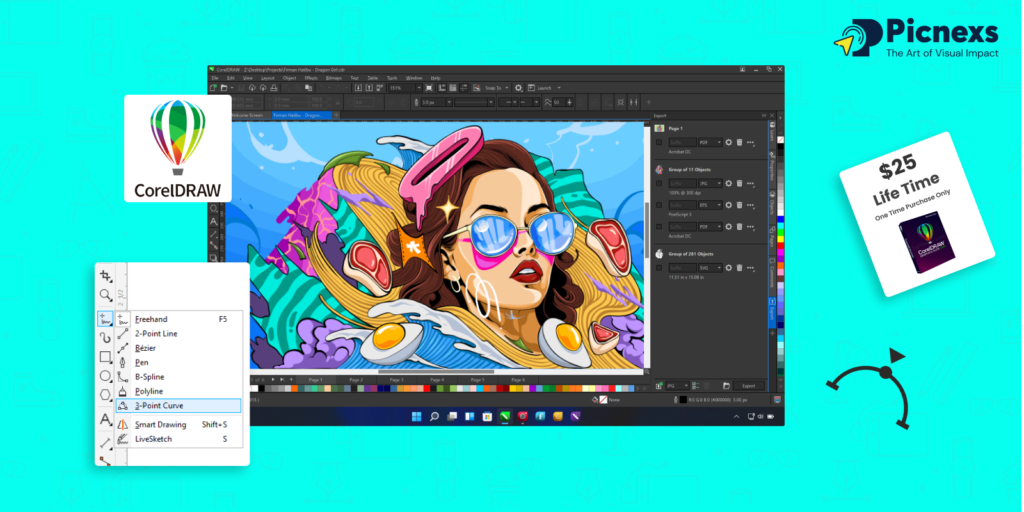
Task: Open the 151% zoom level dropdown
Action: [x=419, y=88]
